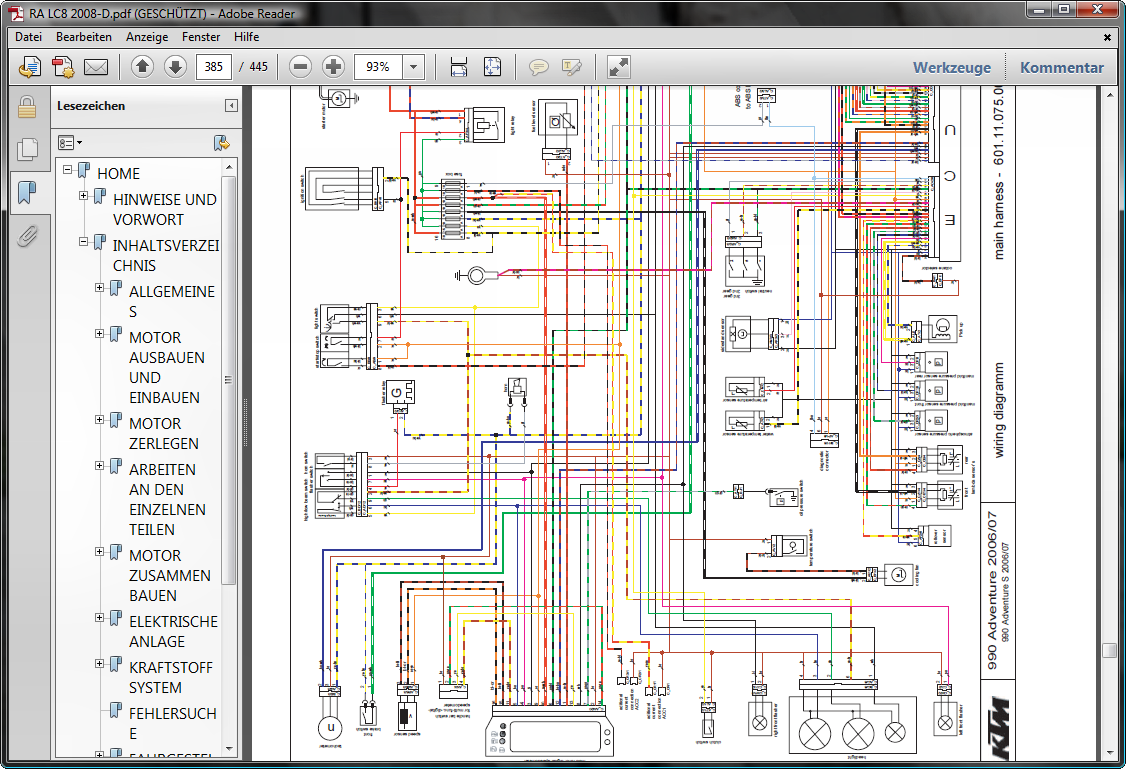
Task: Click the next page arrow button
Action: point(175,67)
